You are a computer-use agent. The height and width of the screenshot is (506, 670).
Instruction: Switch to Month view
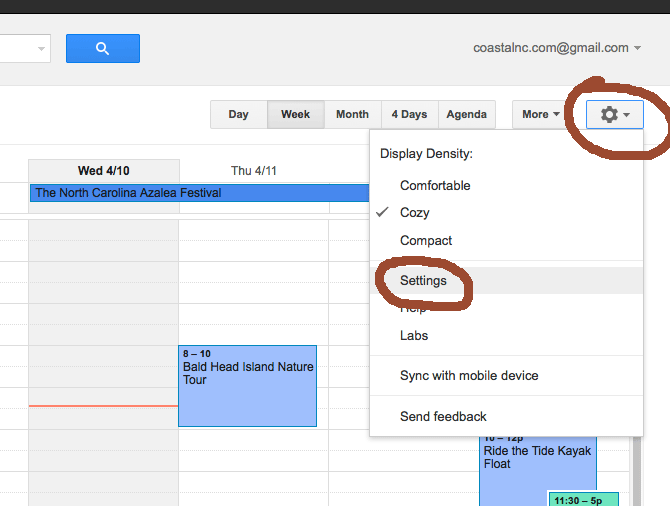(352, 115)
